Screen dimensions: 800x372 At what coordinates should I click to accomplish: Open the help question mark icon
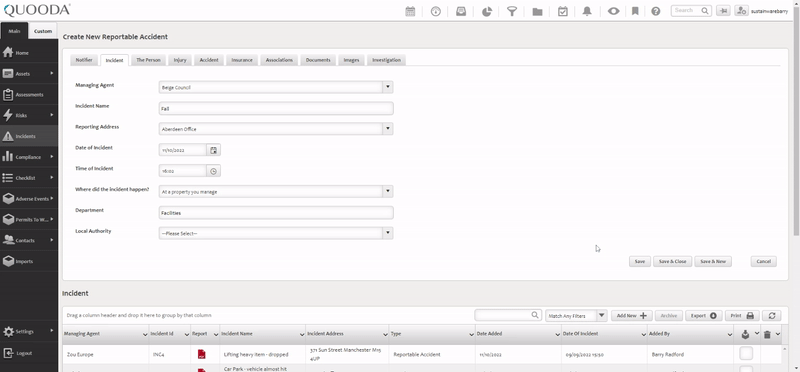[656, 11]
